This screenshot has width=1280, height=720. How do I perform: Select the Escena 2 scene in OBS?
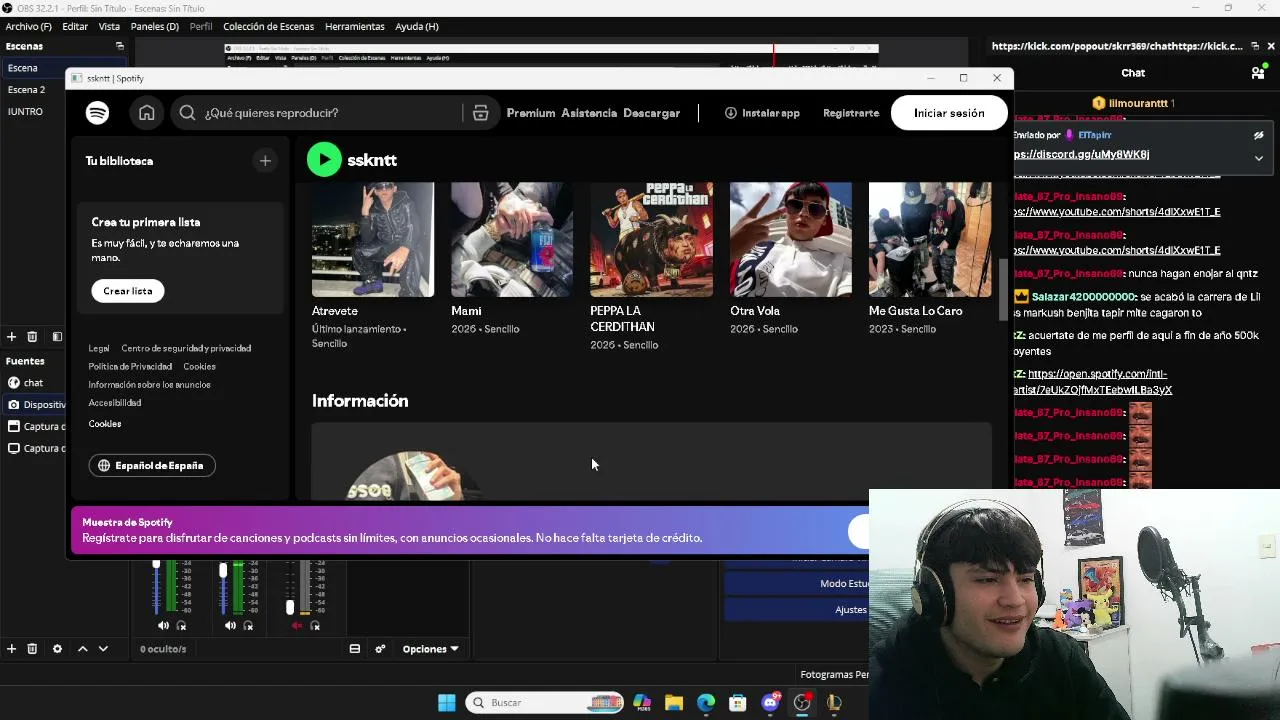click(27, 90)
